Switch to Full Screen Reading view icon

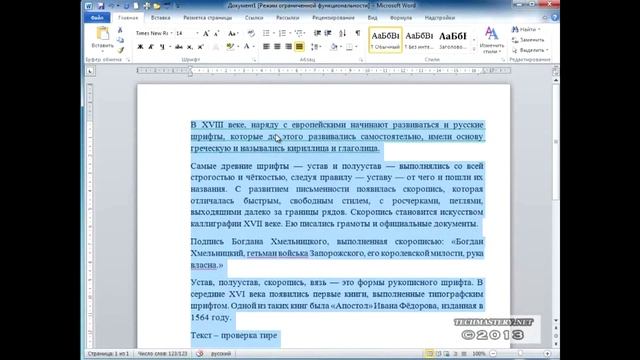438,353
